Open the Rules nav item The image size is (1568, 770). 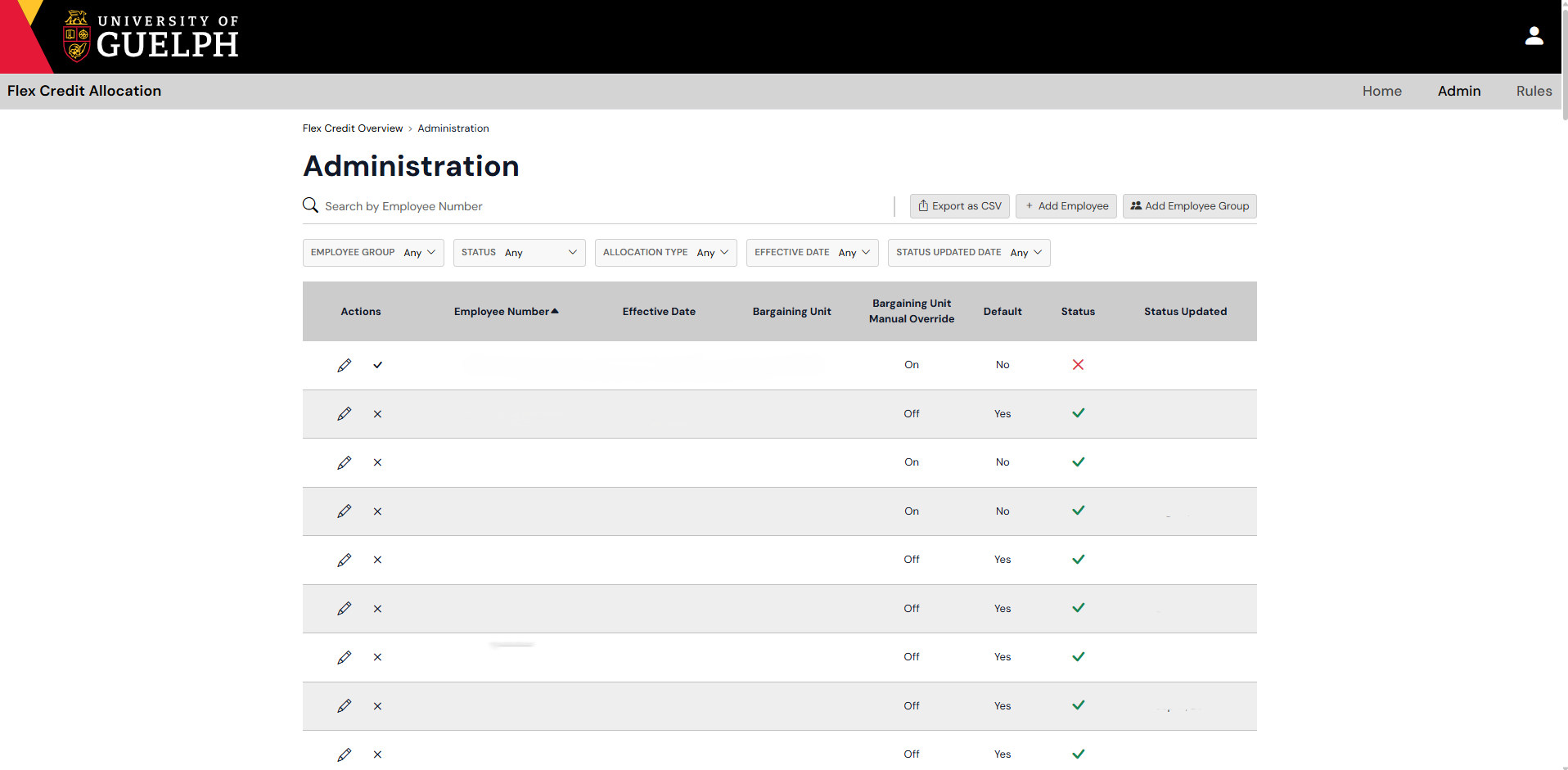click(x=1534, y=91)
